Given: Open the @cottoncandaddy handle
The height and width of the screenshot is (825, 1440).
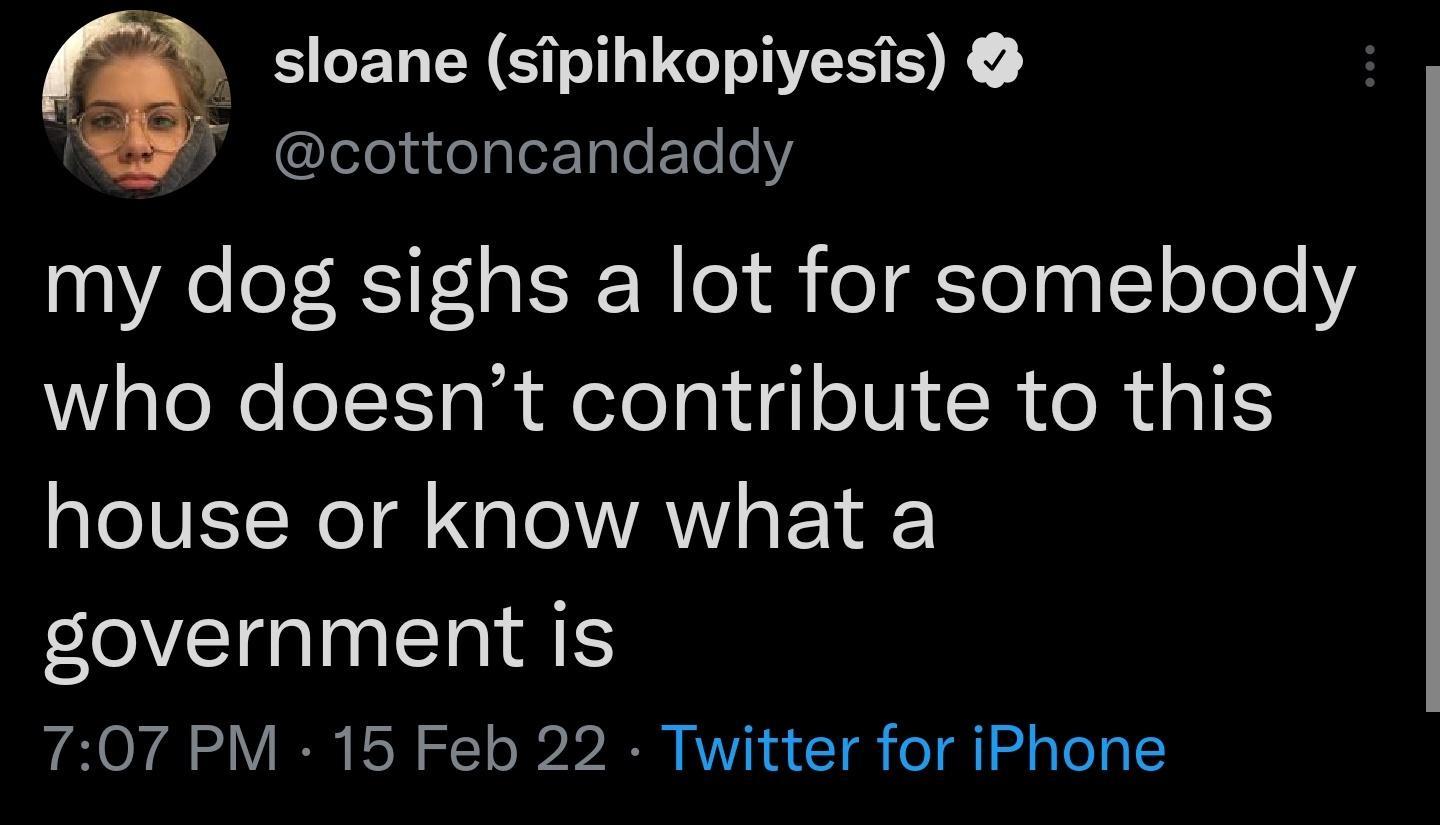Looking at the screenshot, I should (x=533, y=153).
